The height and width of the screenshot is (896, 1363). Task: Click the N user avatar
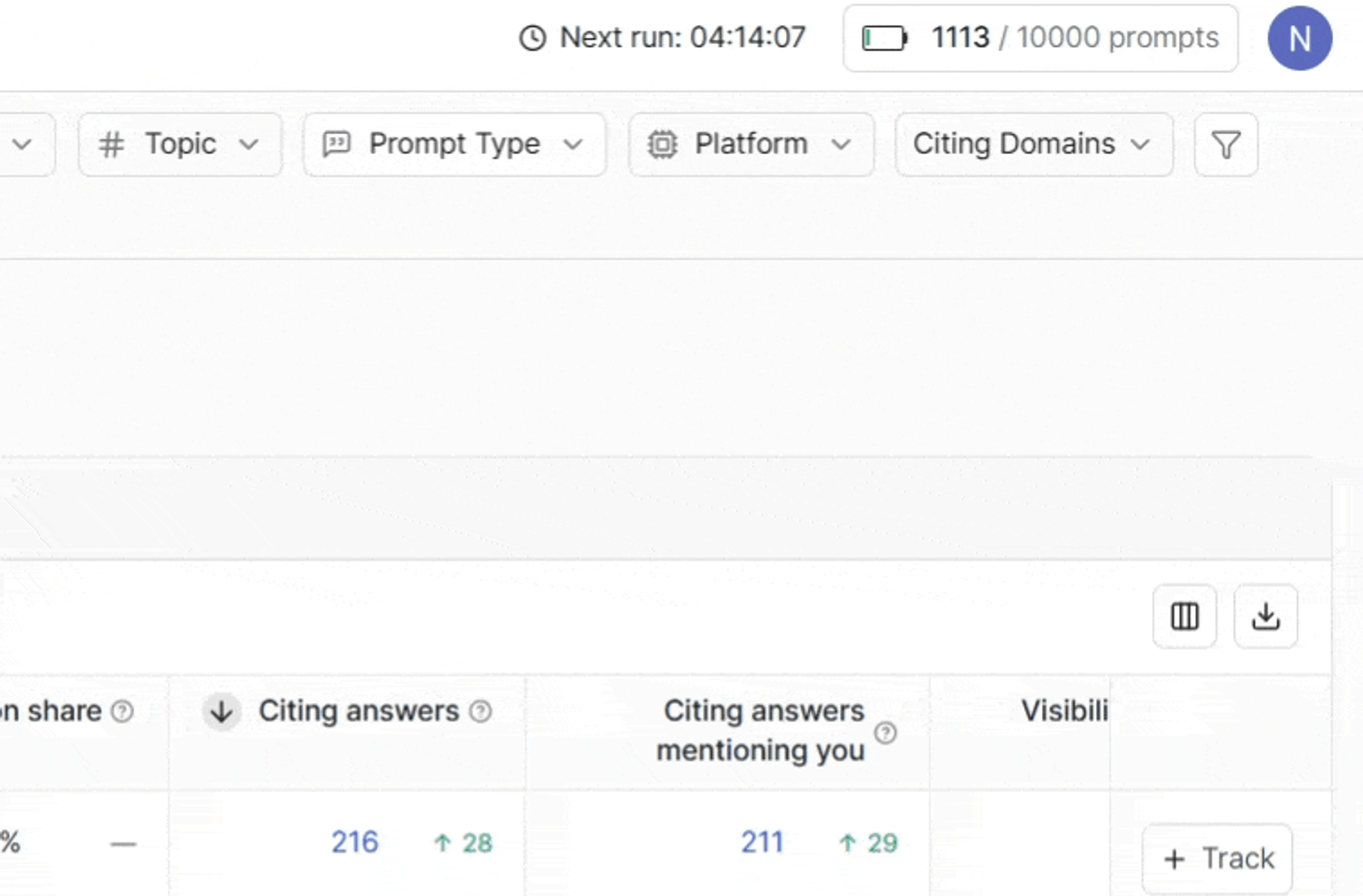pos(1300,38)
